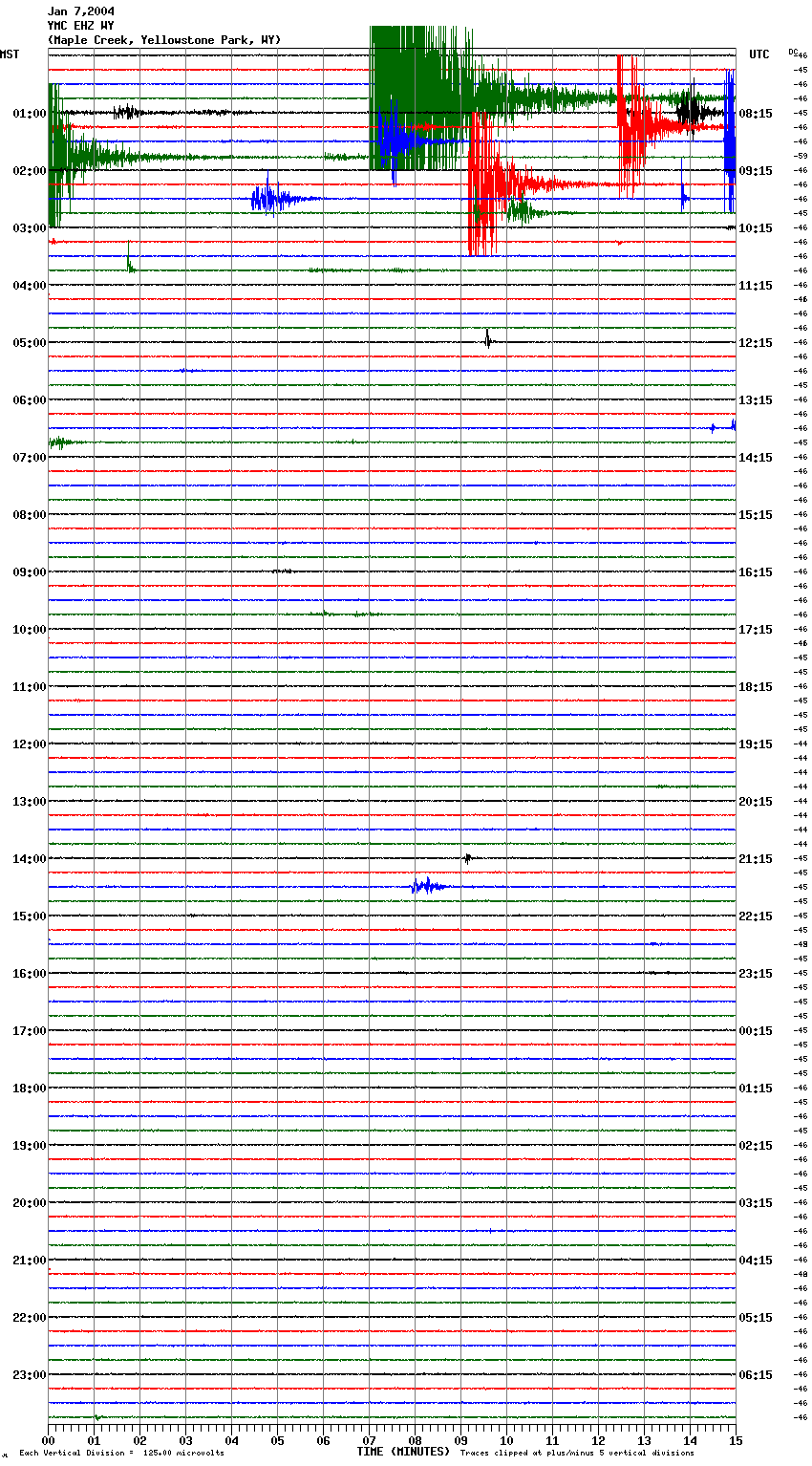Screen dimensions: 812x1466
Task: Select the 03:00 MST row label
Action: (x=30, y=228)
